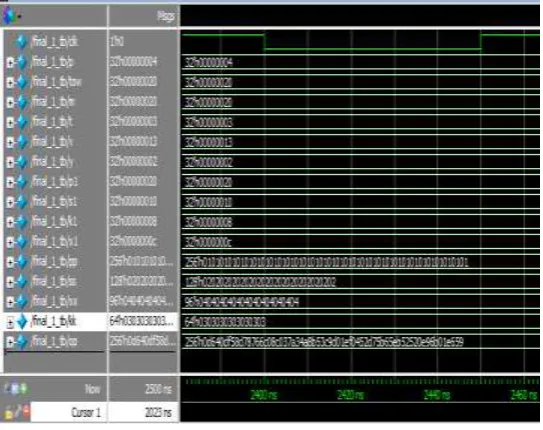Open grid and timeline properties icon
This screenshot has height=430, width=543.
coord(15,389)
